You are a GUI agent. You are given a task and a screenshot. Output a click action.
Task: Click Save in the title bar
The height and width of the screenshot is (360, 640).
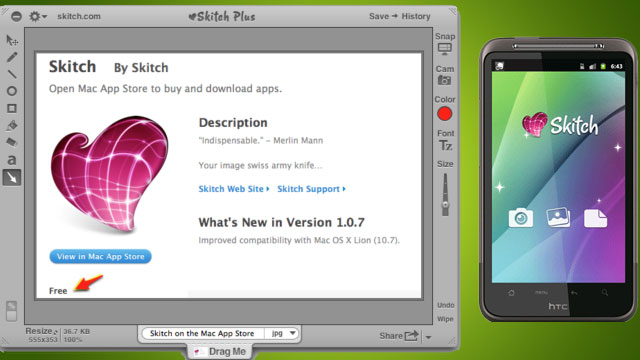point(379,16)
